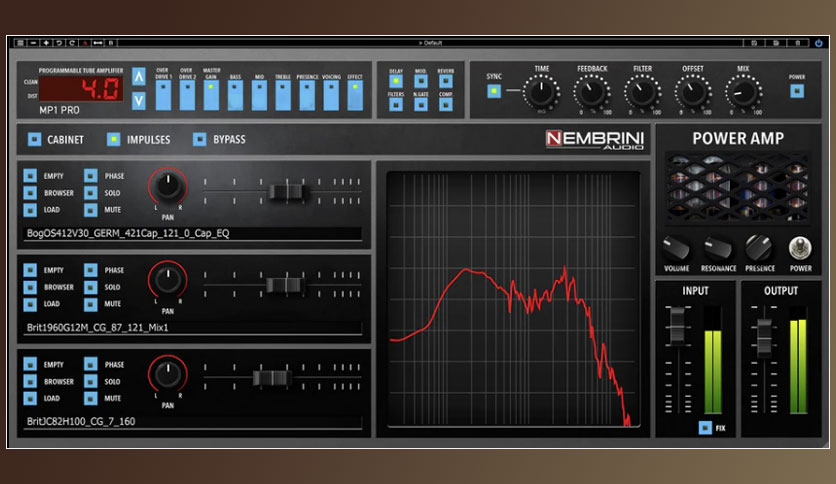Solo the BogOS412V30 impulse slot

[x=91, y=192]
